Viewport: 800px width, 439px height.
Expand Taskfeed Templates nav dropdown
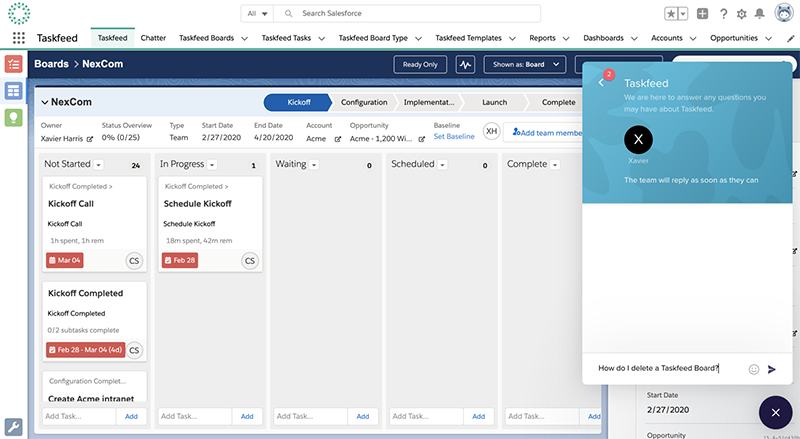point(512,38)
